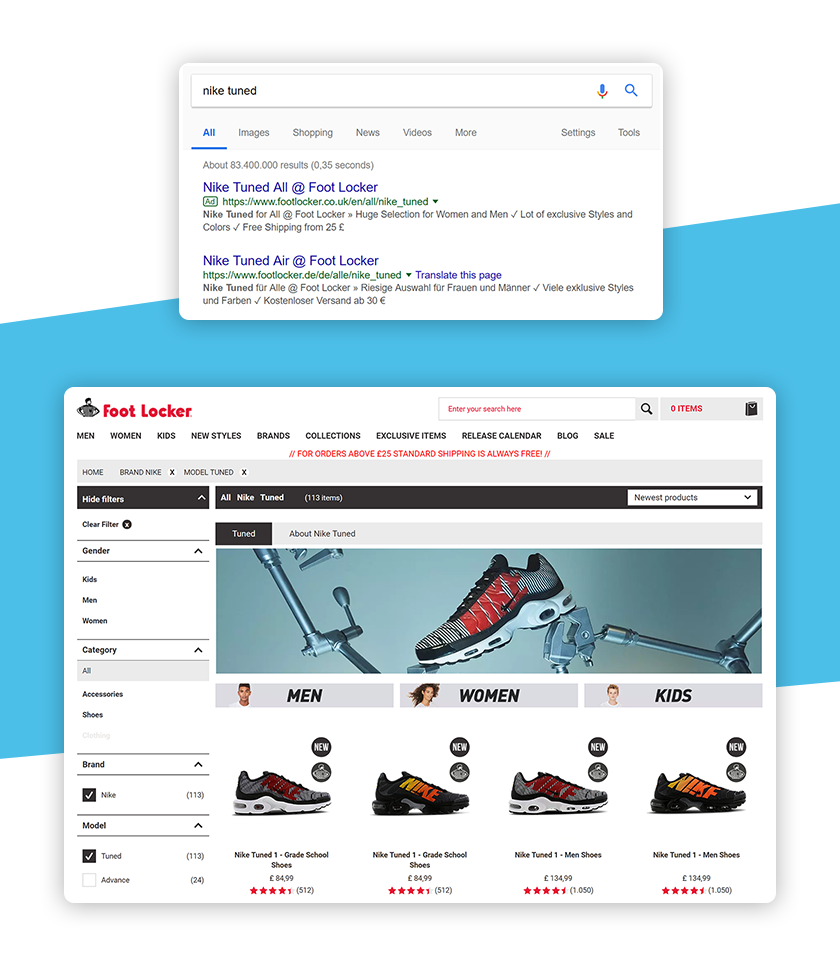
Task: Open the Nike Tuned All @ Foot Locker result
Action: click(x=290, y=188)
